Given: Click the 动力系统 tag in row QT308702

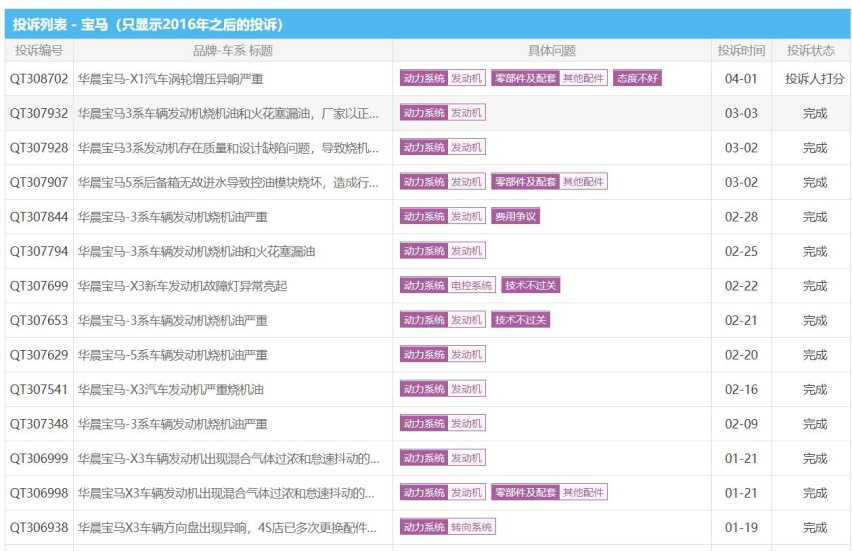Looking at the screenshot, I should (424, 78).
